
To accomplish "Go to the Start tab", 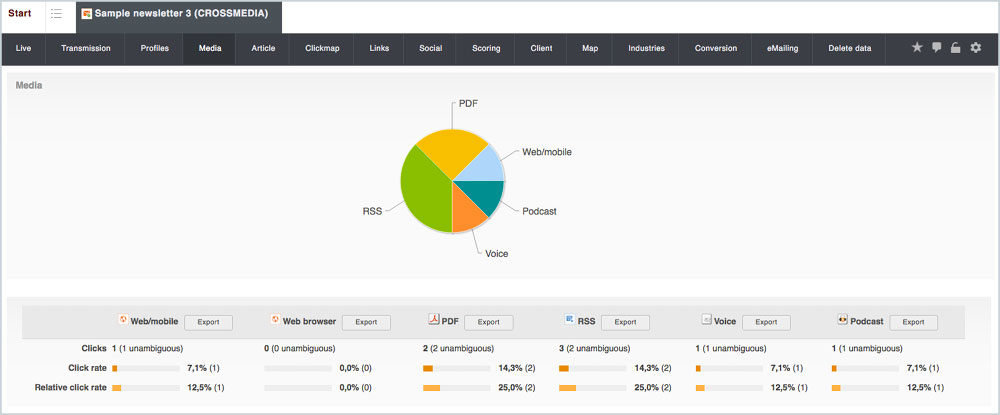I will [x=20, y=13].
